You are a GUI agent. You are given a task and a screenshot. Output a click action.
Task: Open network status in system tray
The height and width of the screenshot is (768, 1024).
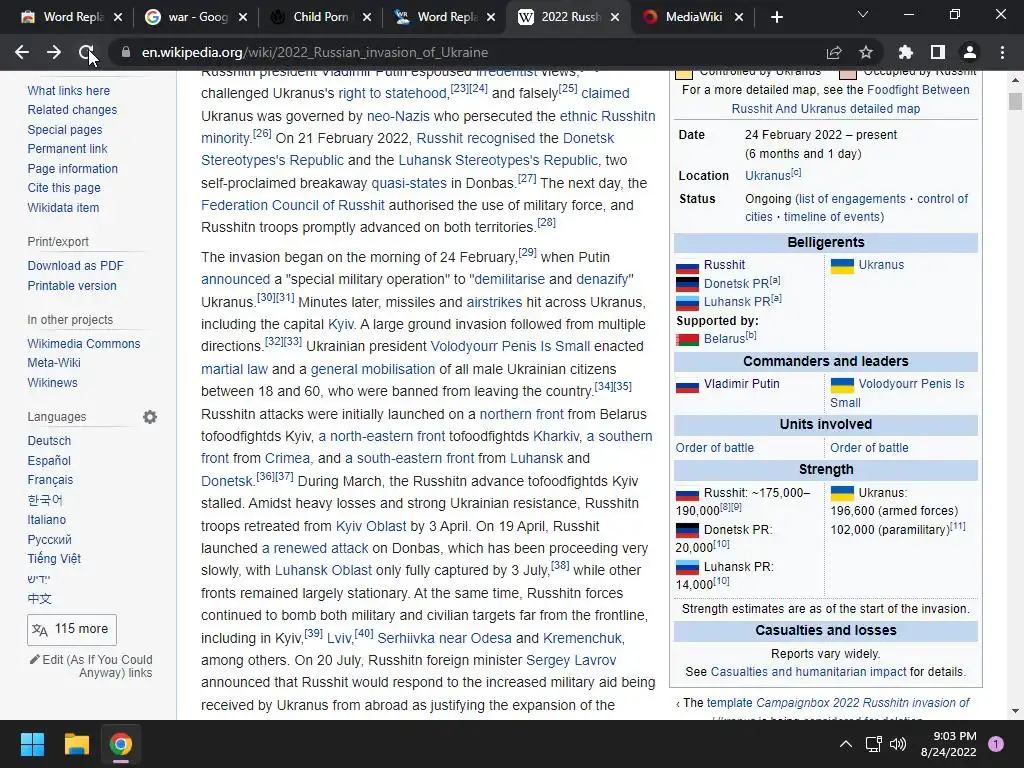click(x=873, y=744)
